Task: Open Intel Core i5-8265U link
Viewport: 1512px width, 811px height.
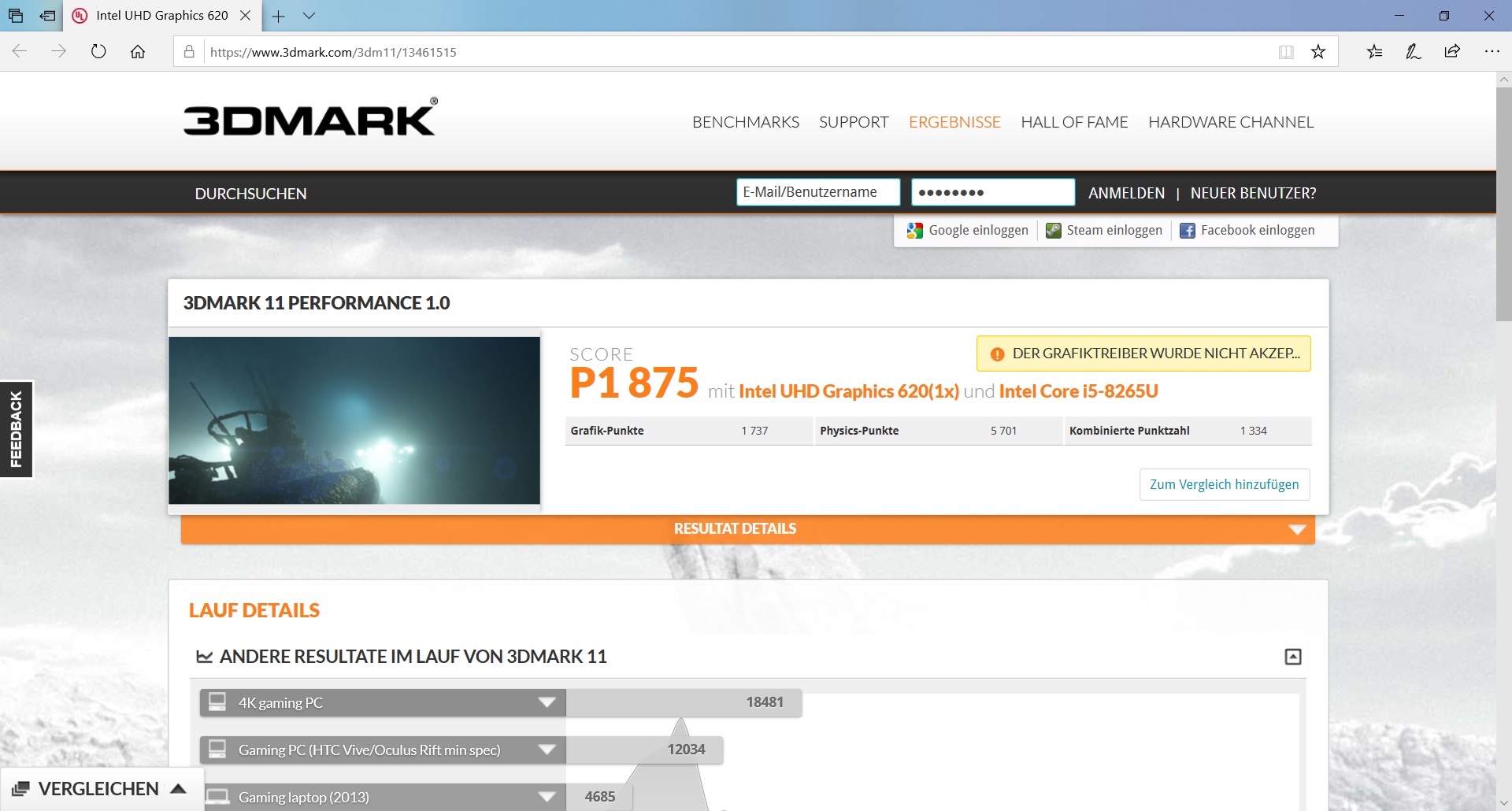Action: pyautogui.click(x=1078, y=391)
